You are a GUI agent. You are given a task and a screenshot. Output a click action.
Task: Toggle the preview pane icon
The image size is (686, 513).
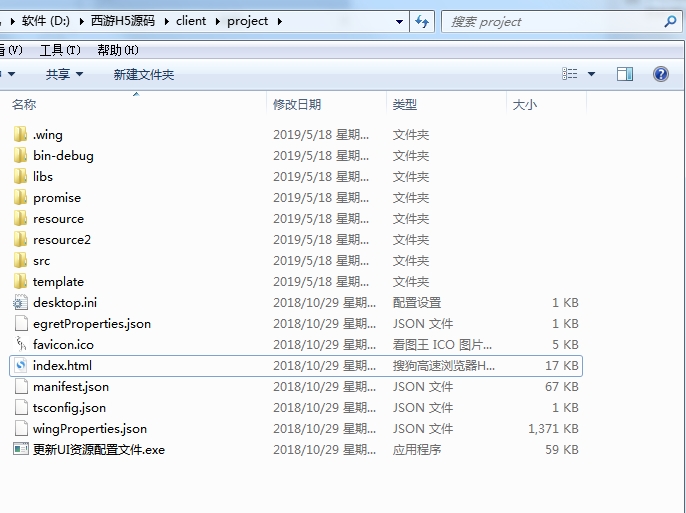pos(625,74)
